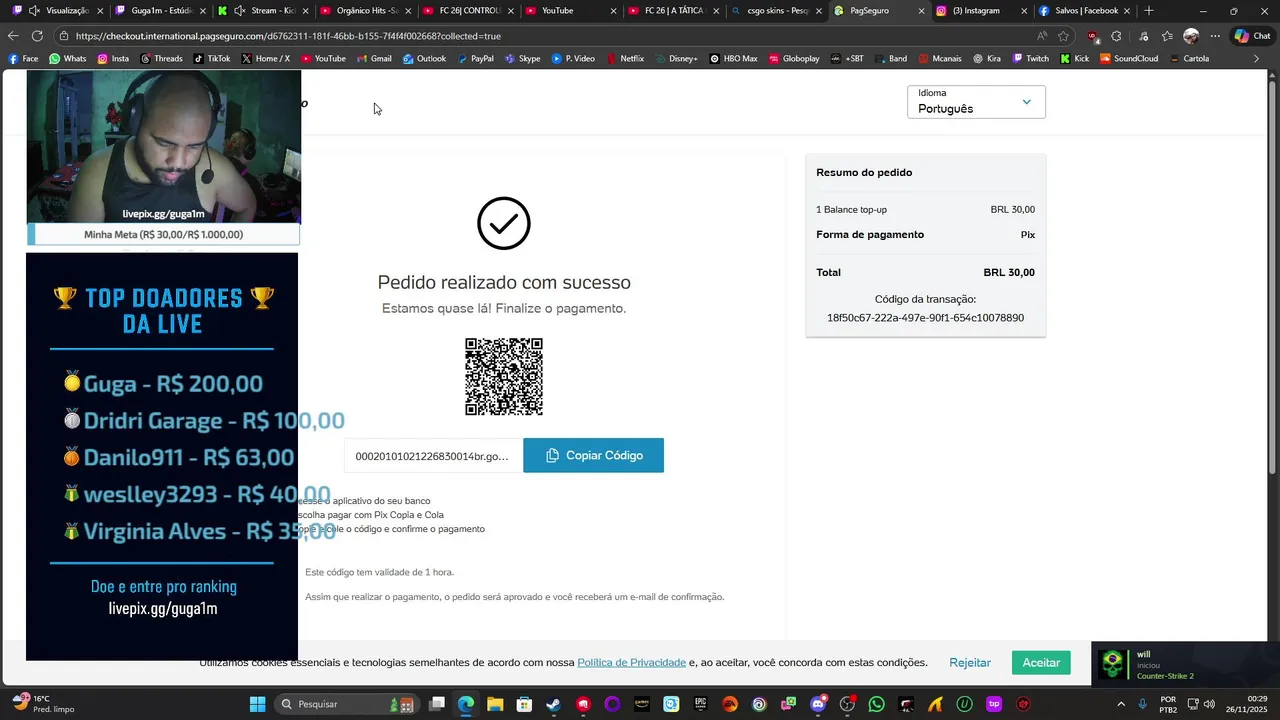Open File Explorer from taskbar
The width and height of the screenshot is (1280, 720).
click(495, 704)
